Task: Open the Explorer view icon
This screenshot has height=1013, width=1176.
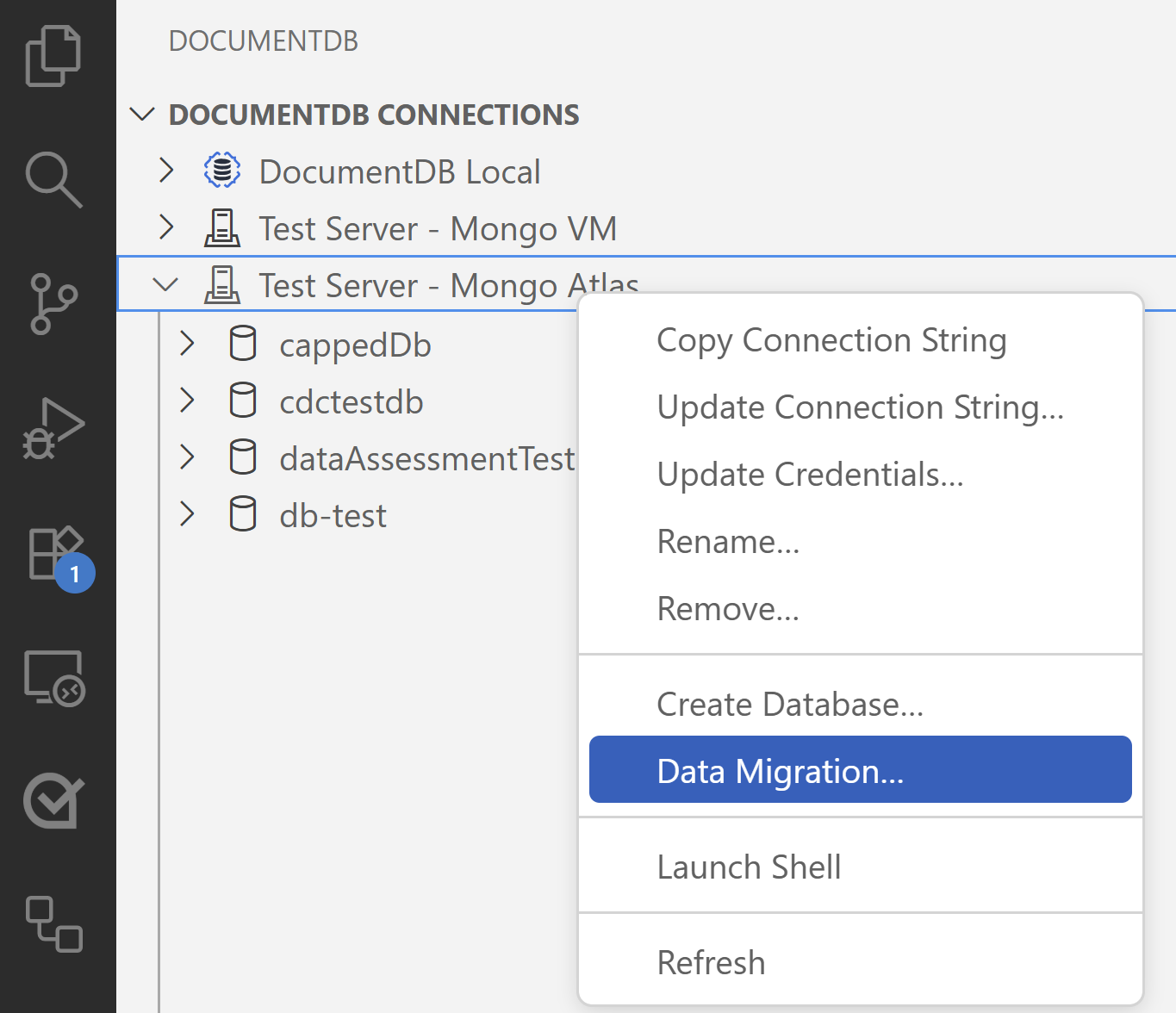Action: coord(54,56)
